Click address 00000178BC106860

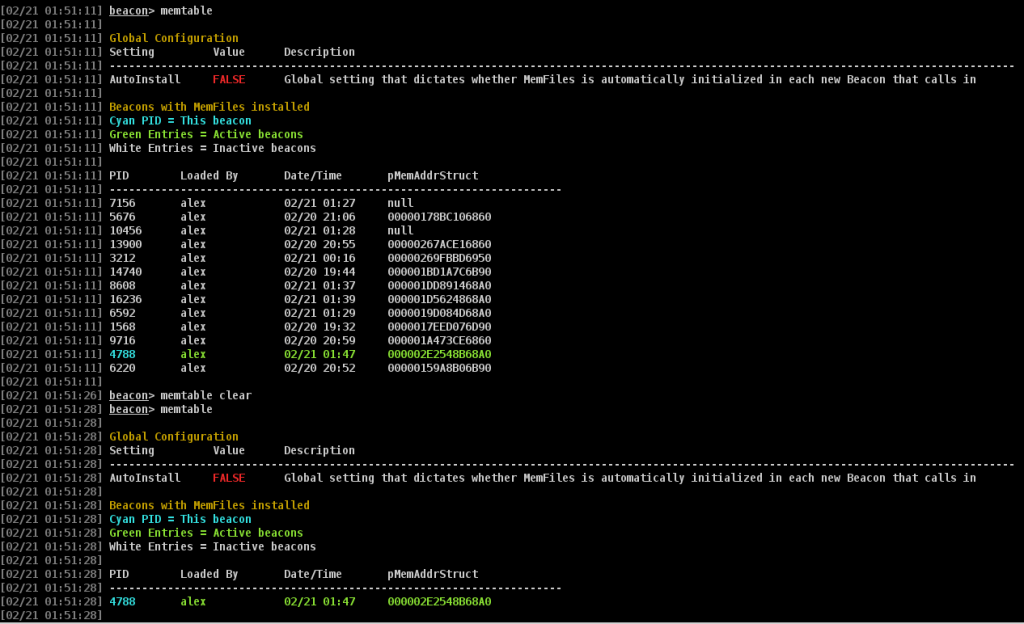pyautogui.click(x=440, y=217)
